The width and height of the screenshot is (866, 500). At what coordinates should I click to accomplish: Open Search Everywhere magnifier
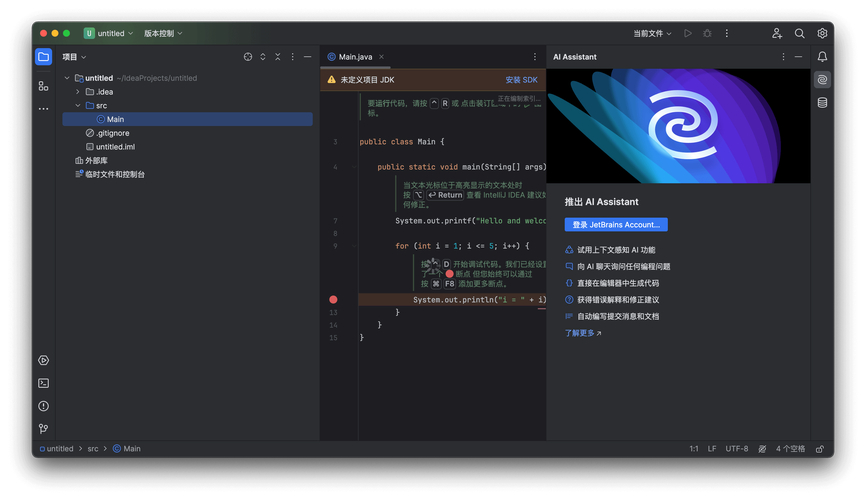pos(799,33)
